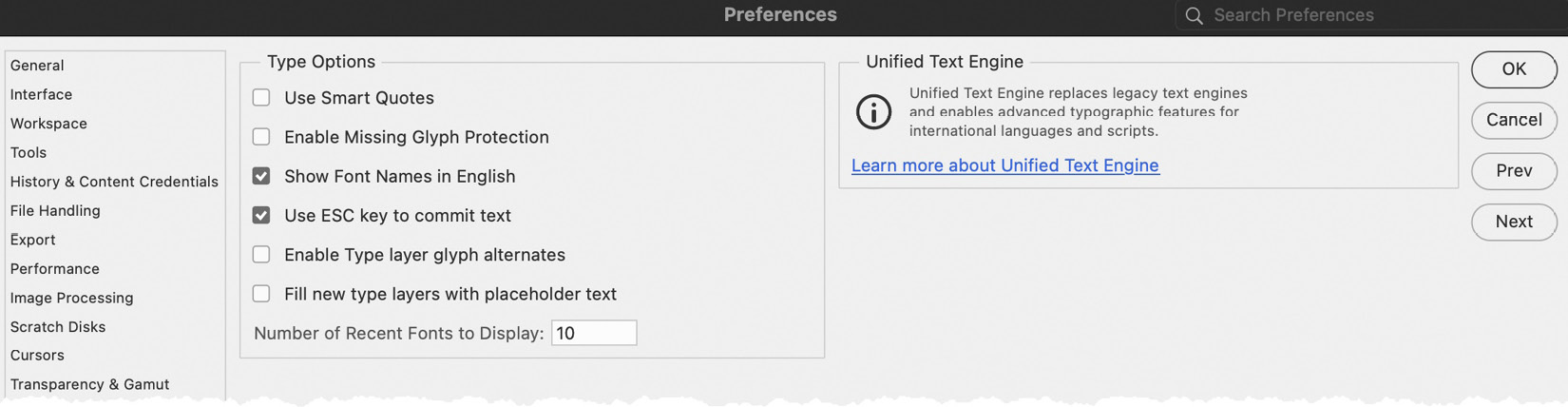Switch to Performance preferences
This screenshot has height=407, width=1568.
coord(54,268)
